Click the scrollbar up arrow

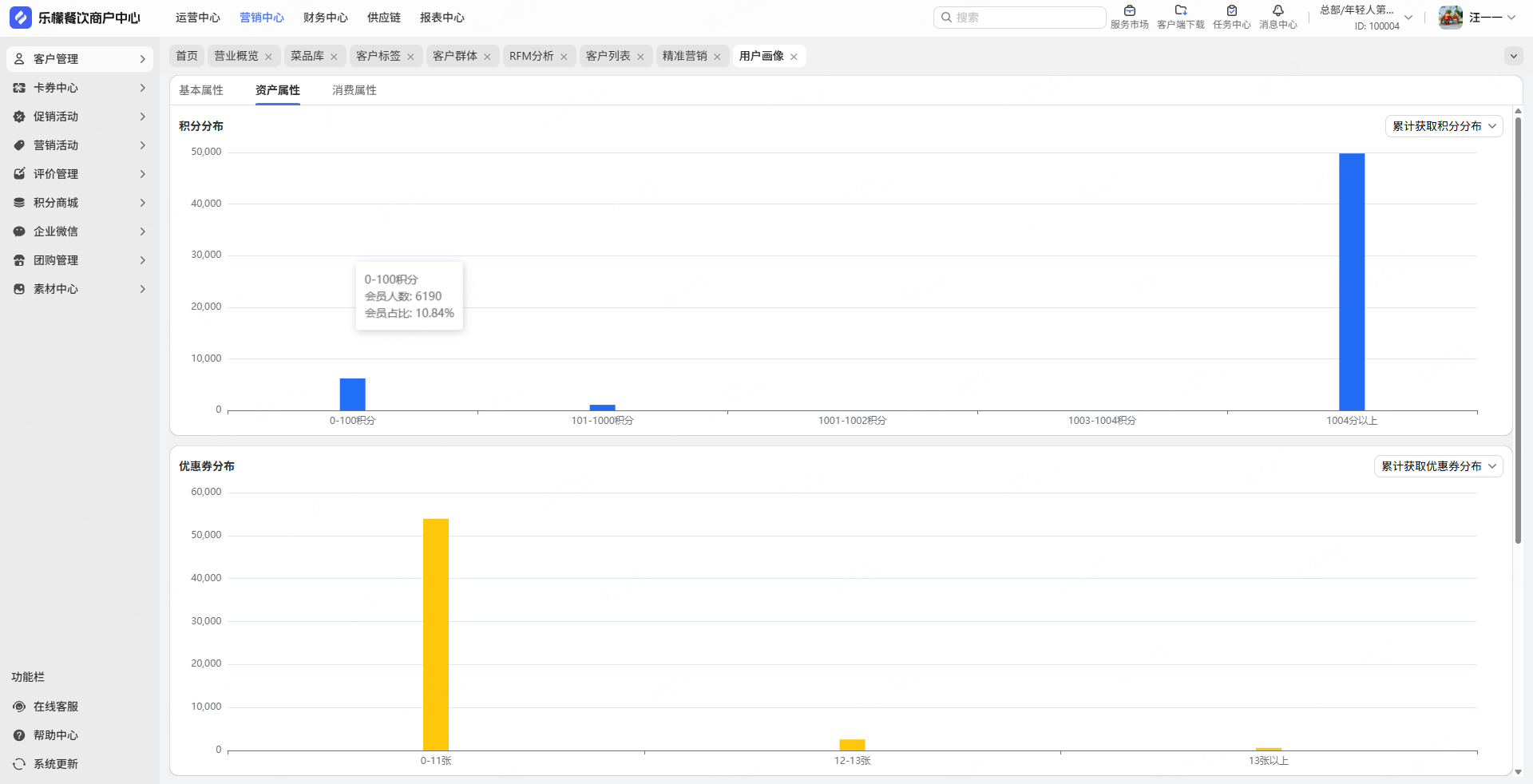coord(1518,111)
